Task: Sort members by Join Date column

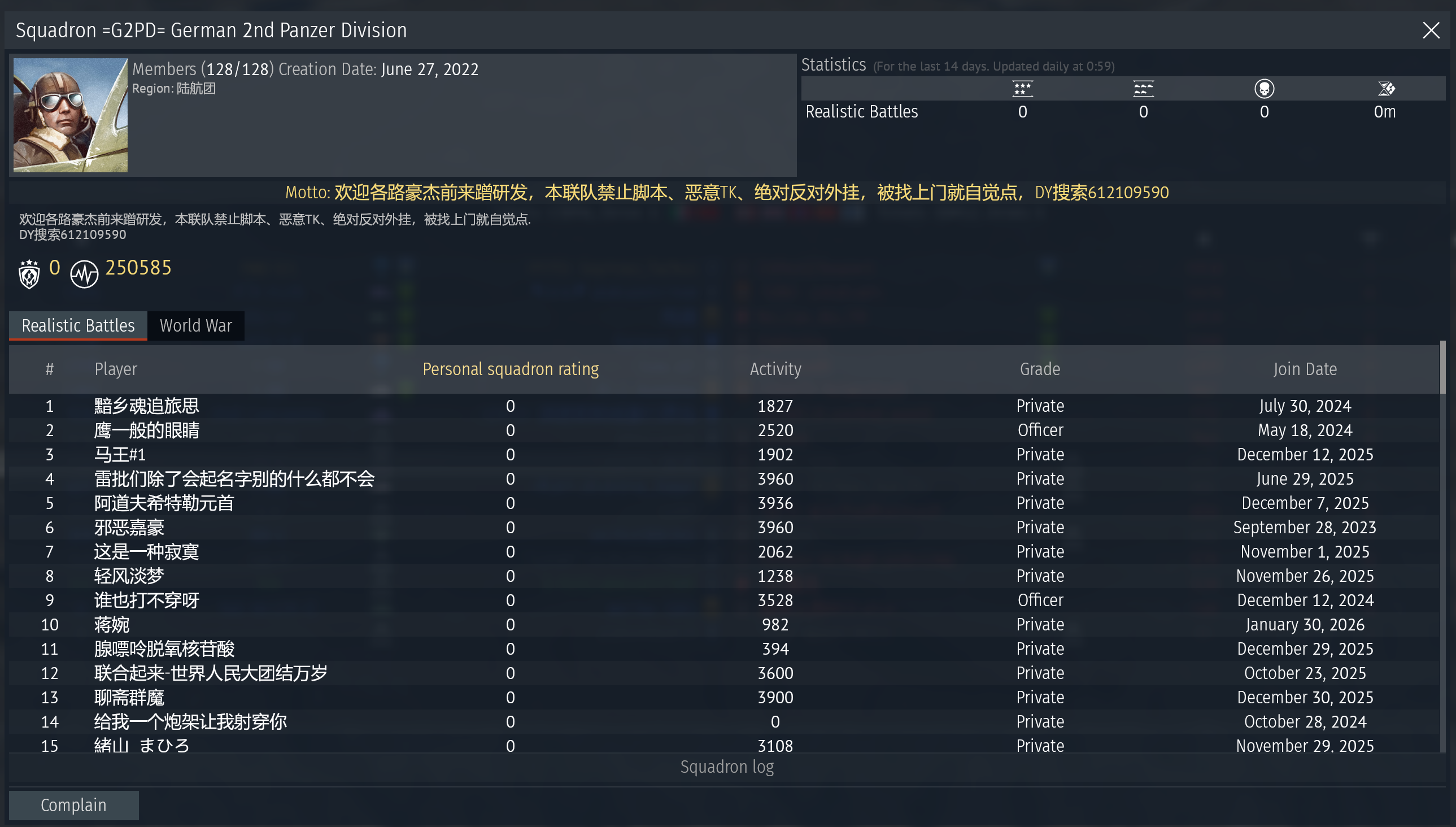Action: point(1305,369)
